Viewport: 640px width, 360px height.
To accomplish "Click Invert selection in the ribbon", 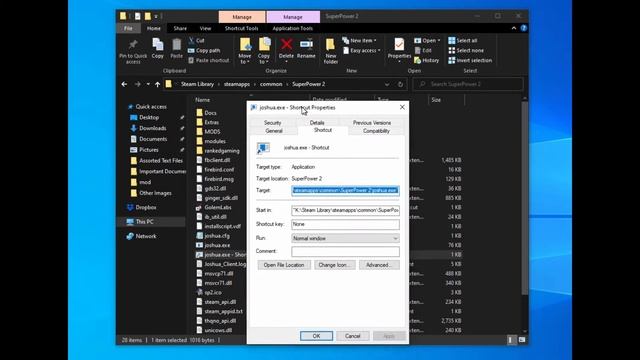I will click(x=470, y=60).
